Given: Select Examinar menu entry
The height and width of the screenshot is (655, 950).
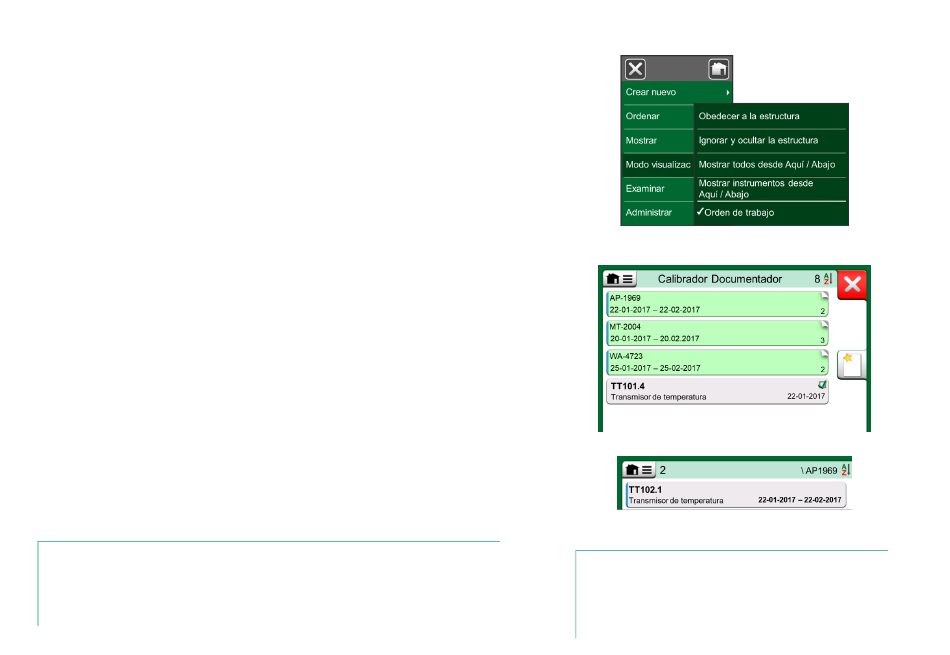Looking at the screenshot, I should [x=658, y=188].
